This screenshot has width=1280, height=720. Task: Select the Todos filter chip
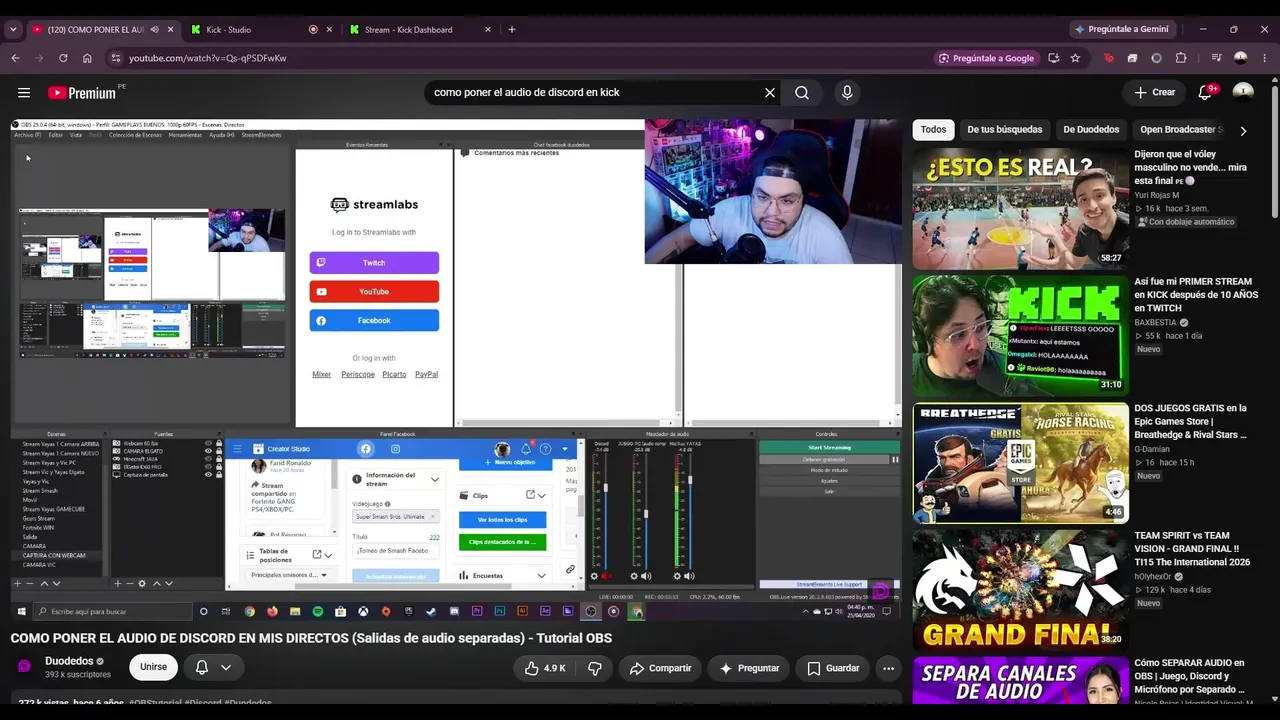933,130
